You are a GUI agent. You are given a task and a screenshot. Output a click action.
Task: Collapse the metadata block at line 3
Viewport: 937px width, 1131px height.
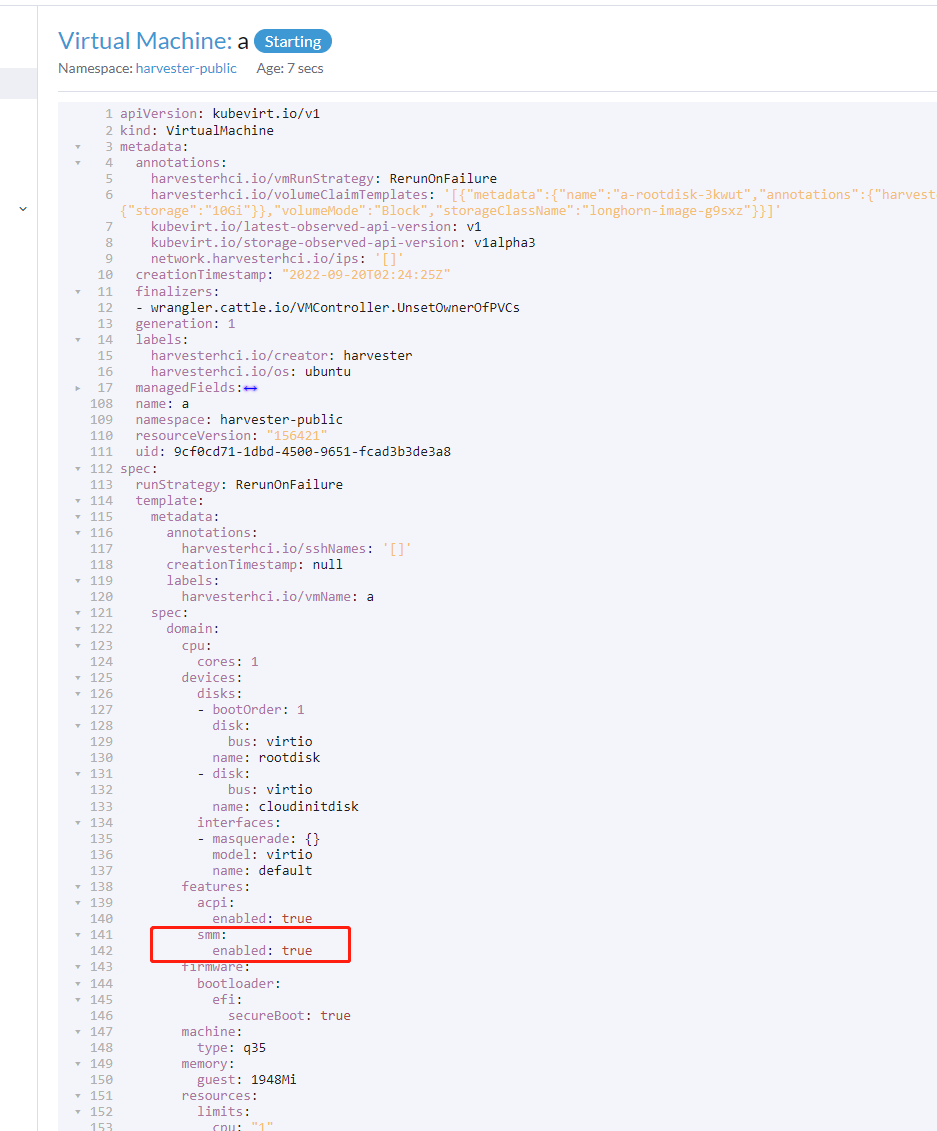coord(78,146)
